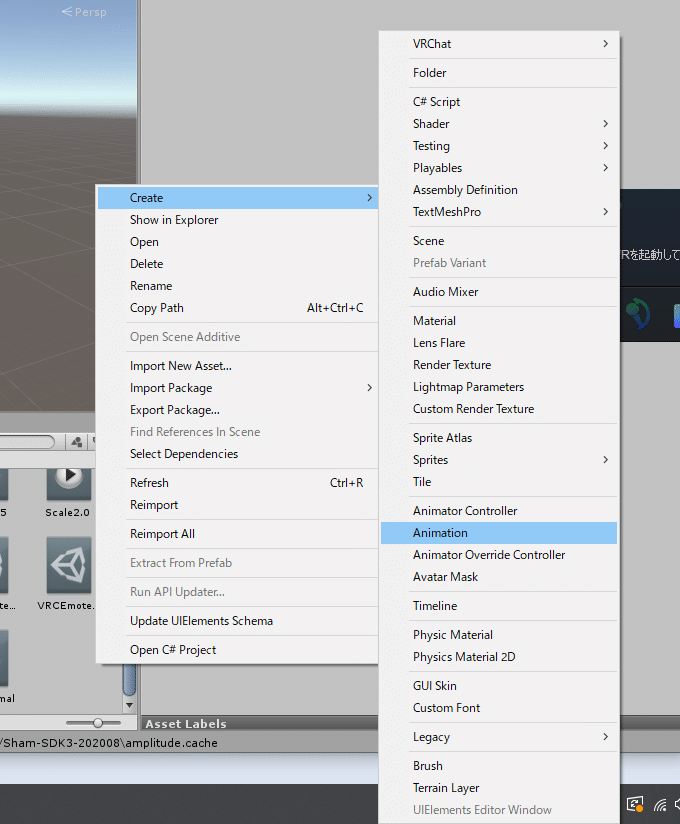Open the VRChat submenu
This screenshot has height=824, width=680.
coord(499,44)
